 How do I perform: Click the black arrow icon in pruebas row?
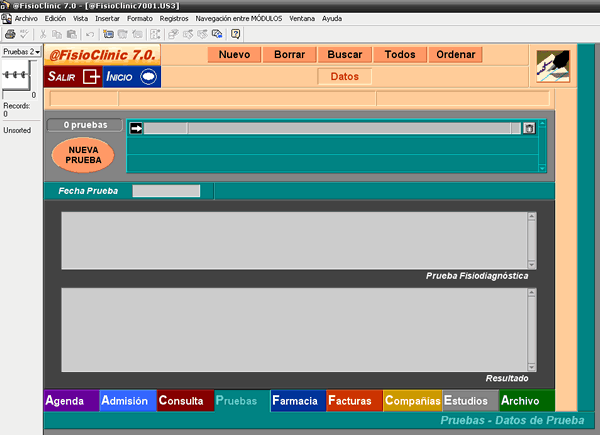pyautogui.click(x=136, y=128)
